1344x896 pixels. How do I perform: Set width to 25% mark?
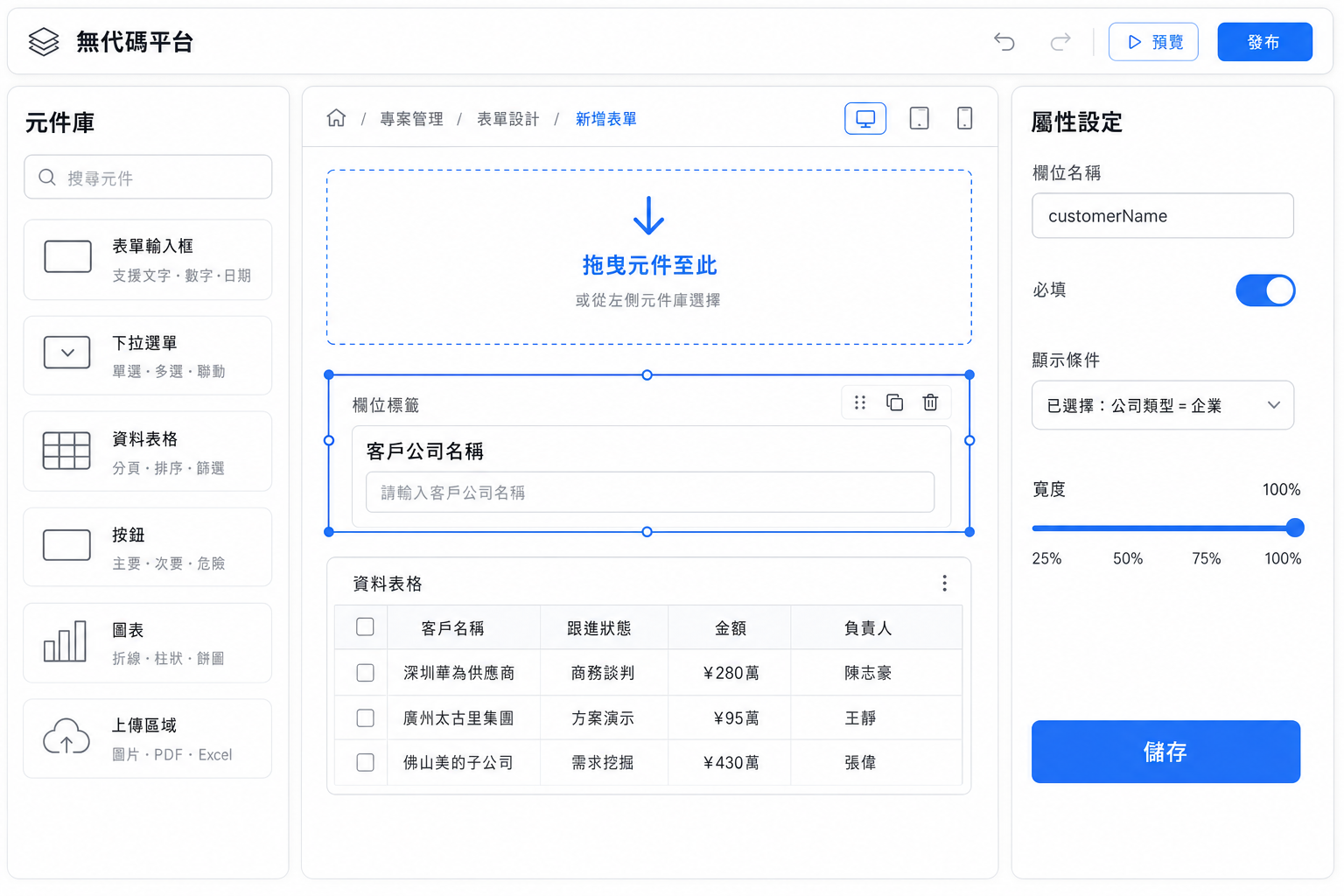tap(1046, 559)
